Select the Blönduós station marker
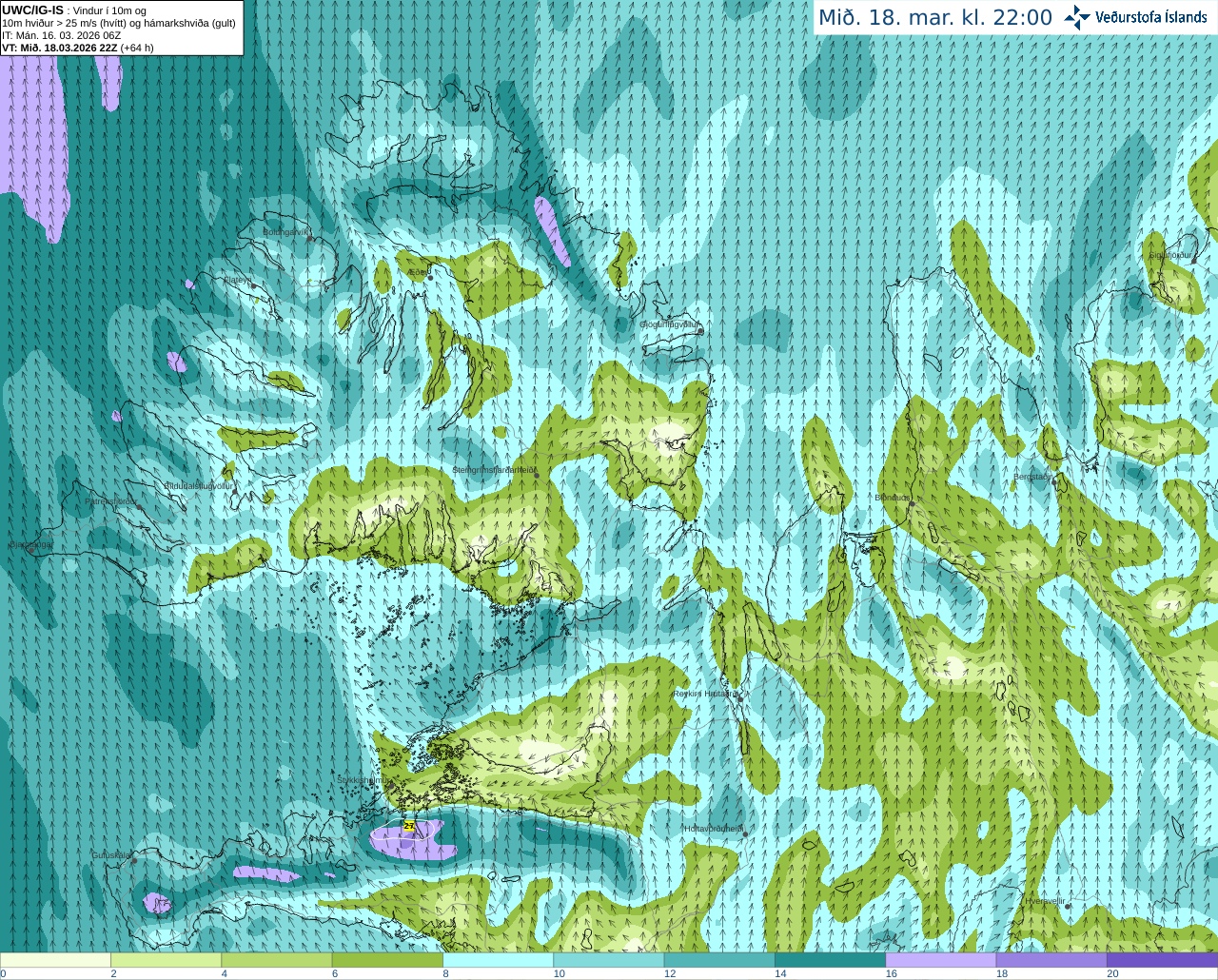This screenshot has height=980, width=1218. 912,503
